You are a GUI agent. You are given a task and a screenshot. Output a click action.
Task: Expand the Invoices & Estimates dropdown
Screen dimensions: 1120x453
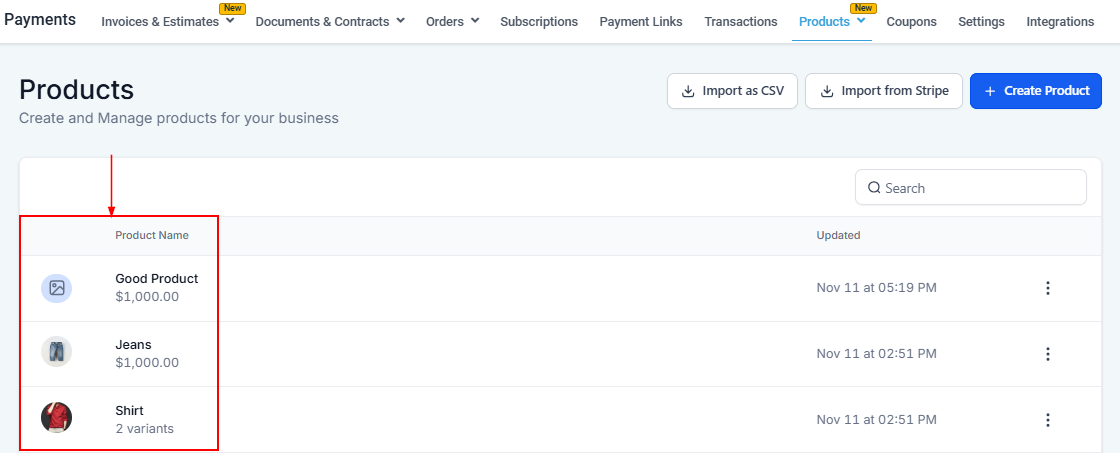coord(230,21)
